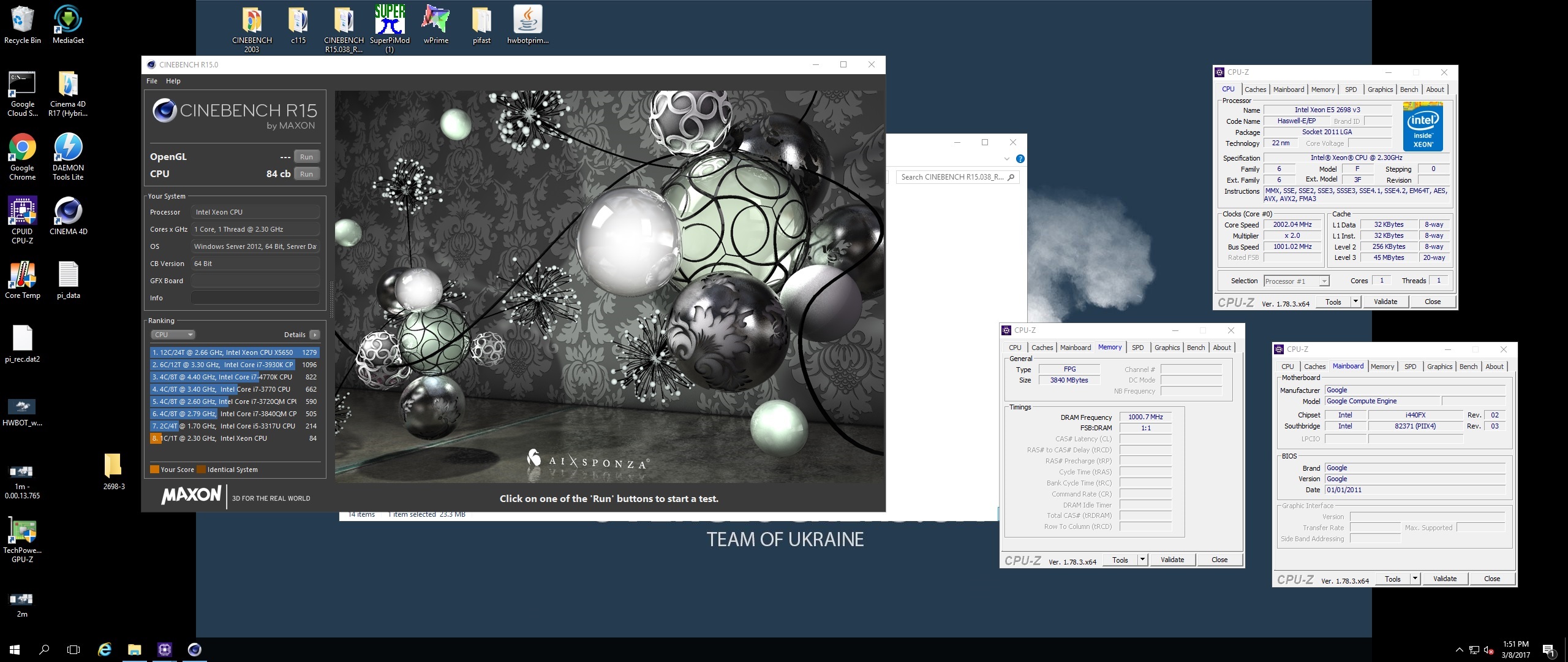The image size is (1568, 662).
Task: Open the MediaGet desktop icon
Action: (x=68, y=25)
